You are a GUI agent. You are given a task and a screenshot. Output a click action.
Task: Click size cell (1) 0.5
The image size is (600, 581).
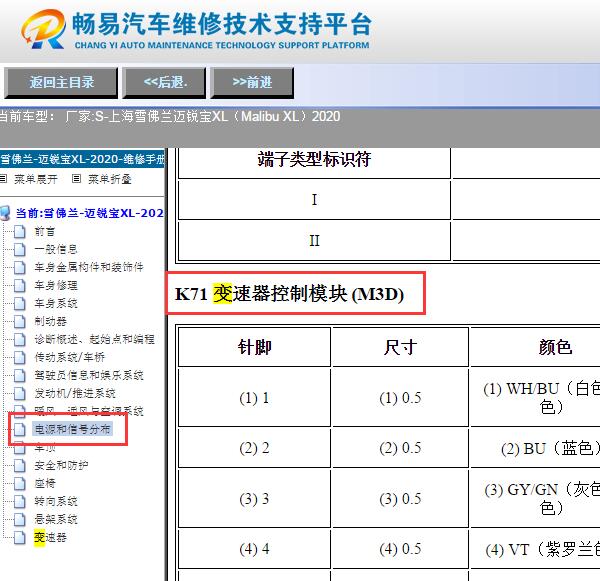[x=400, y=398]
